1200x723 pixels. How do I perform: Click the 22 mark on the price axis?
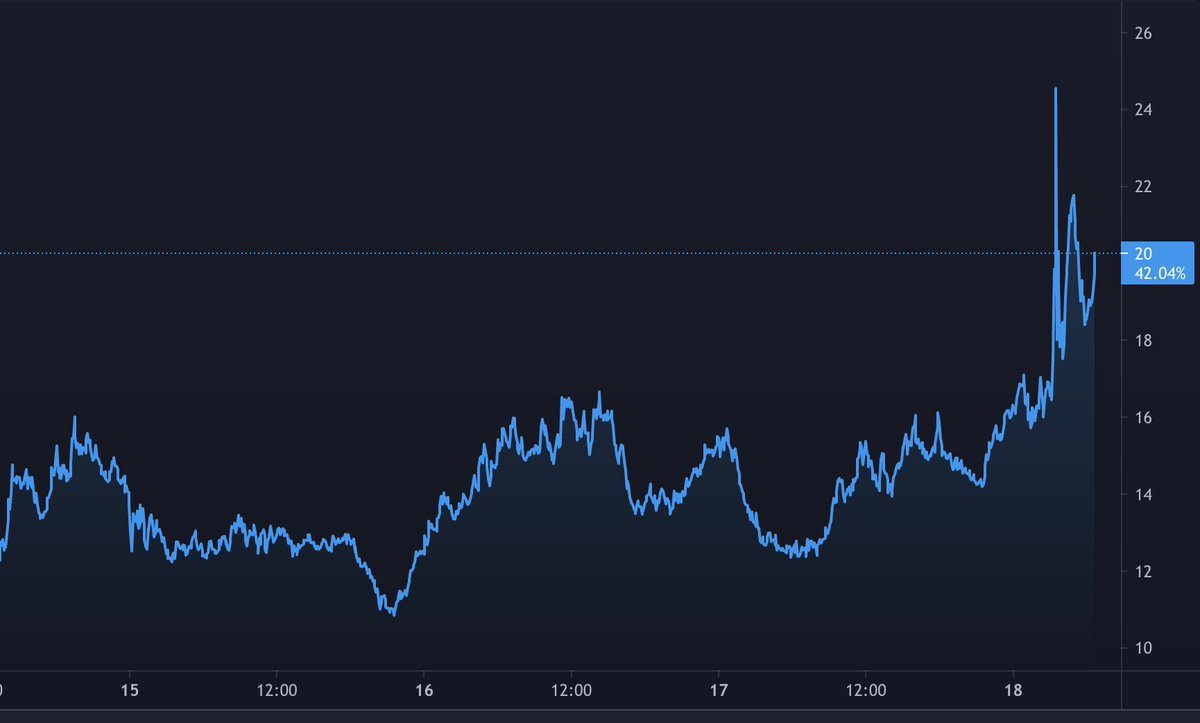tap(1144, 187)
